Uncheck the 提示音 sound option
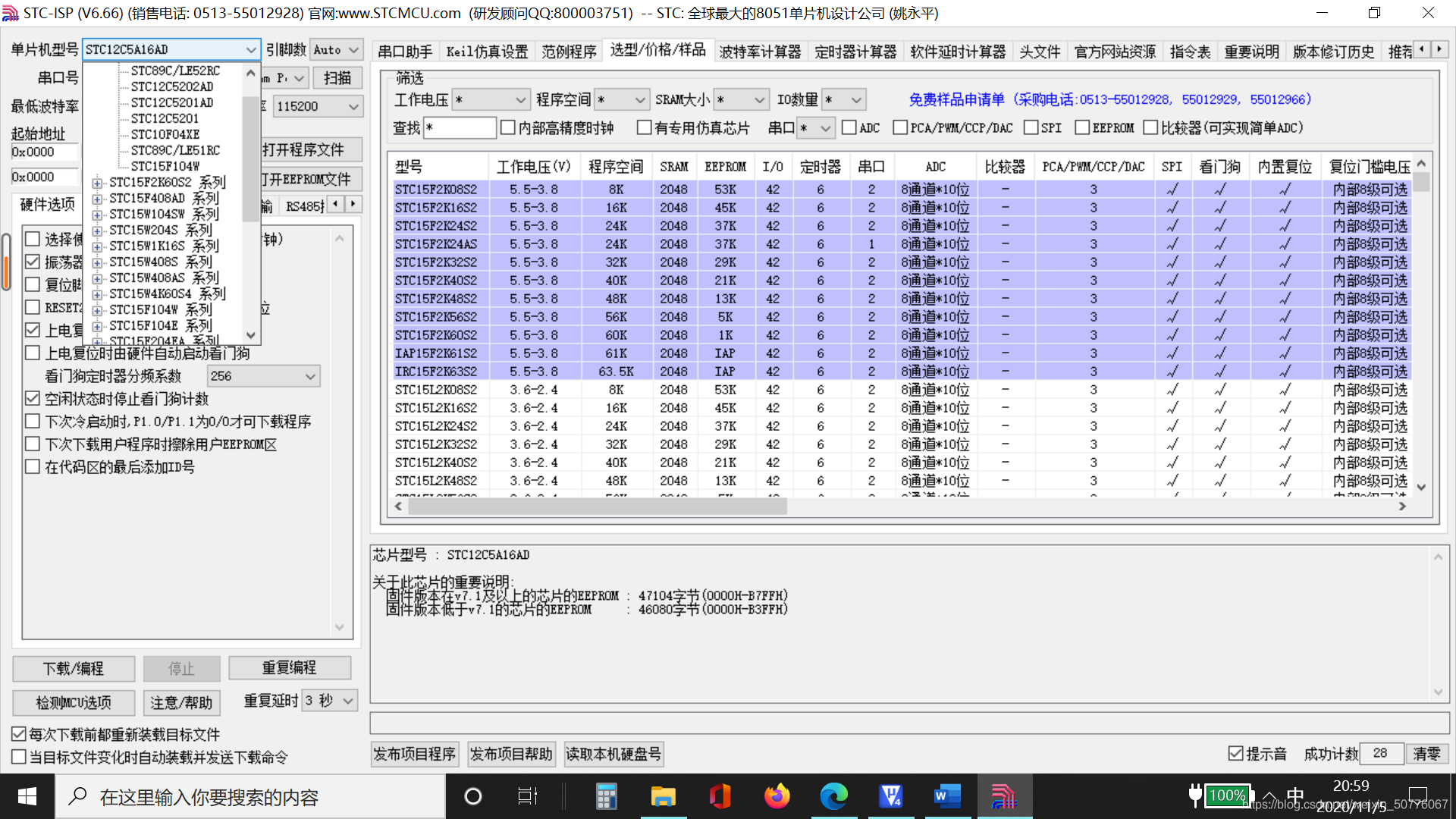This screenshot has height=819, width=1456. pos(1236,754)
